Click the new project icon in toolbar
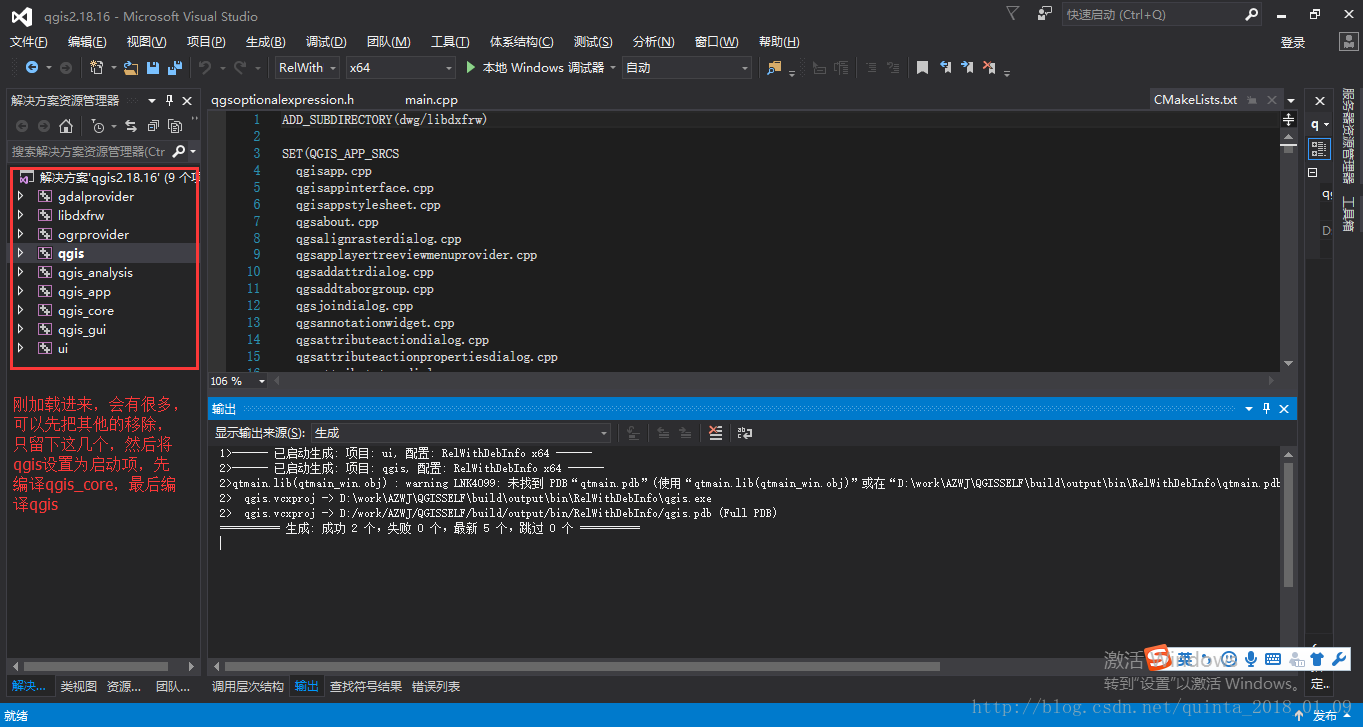The image size is (1363, 727). [x=97, y=68]
